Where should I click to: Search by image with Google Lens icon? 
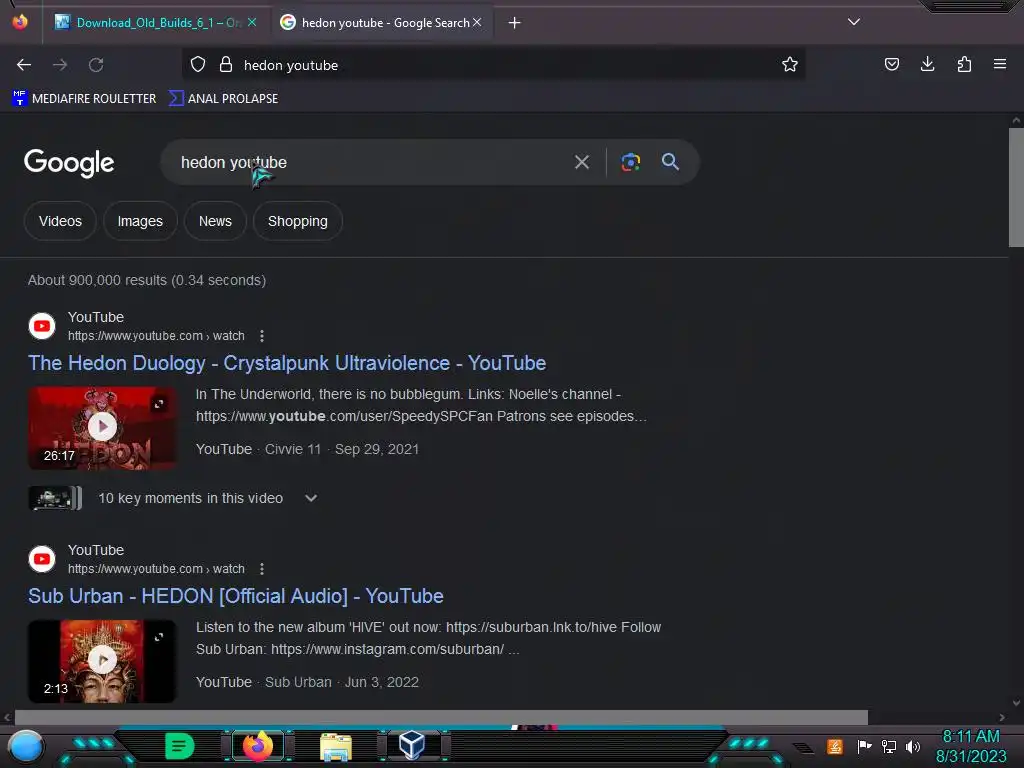(630, 162)
